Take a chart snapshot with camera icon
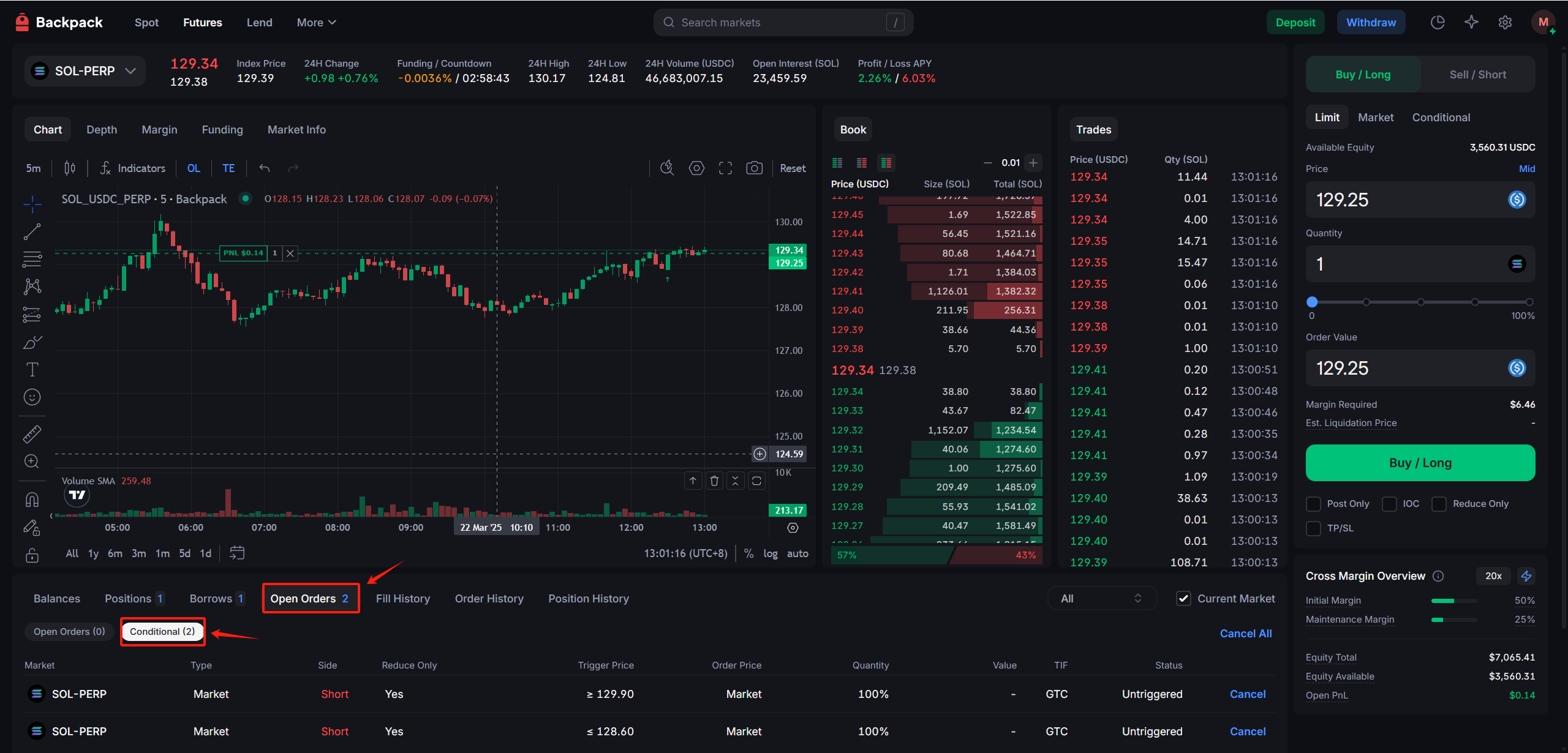 tap(754, 168)
